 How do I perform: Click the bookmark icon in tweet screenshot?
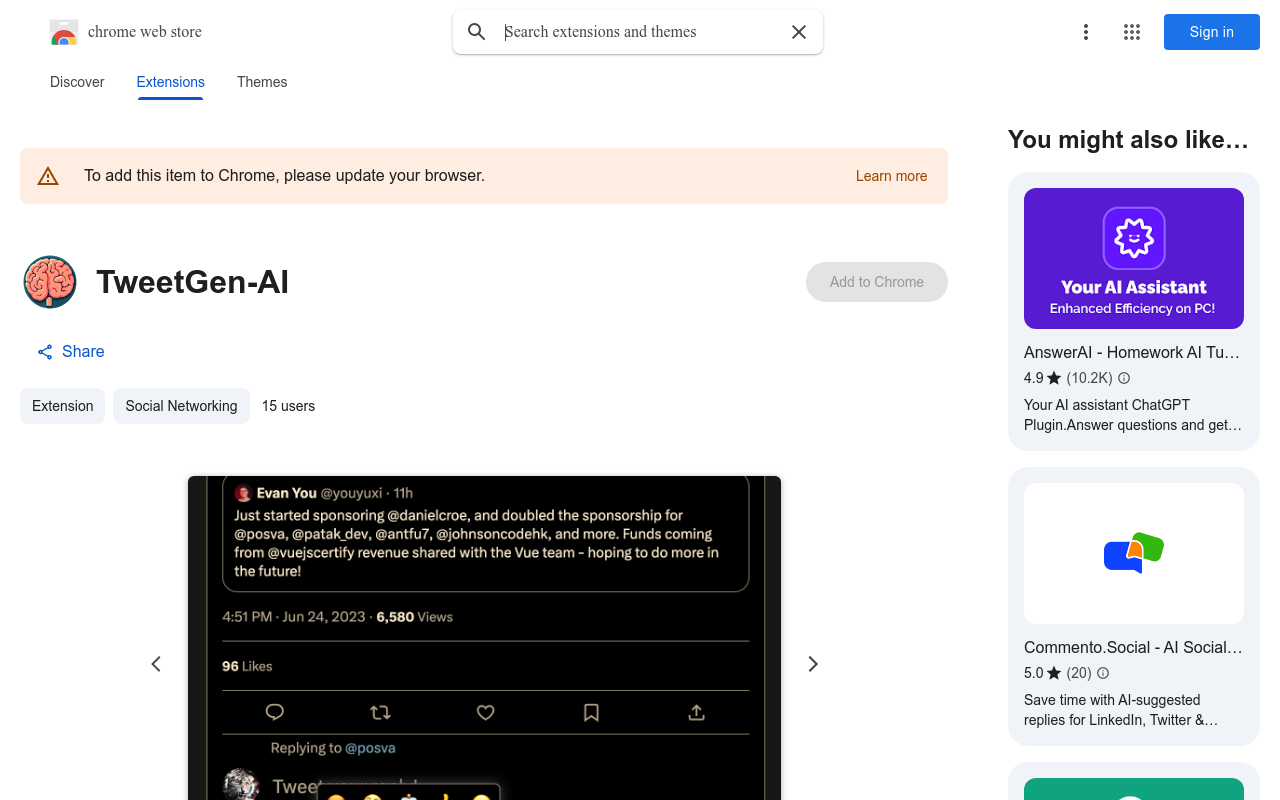click(591, 712)
